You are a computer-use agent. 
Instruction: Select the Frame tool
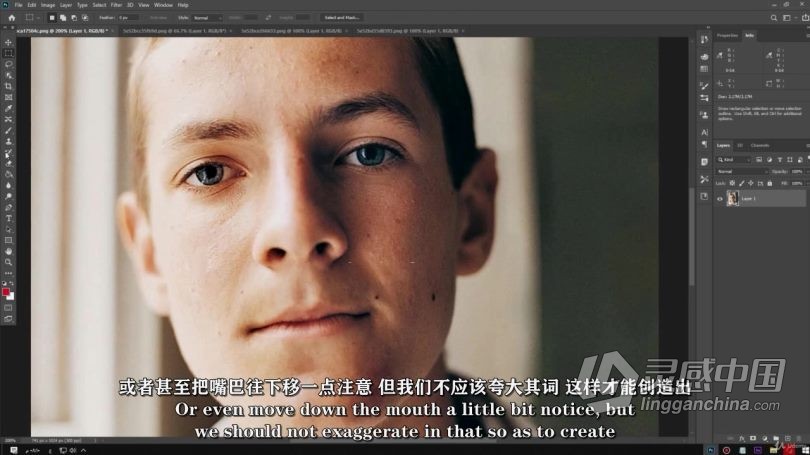click(8, 97)
